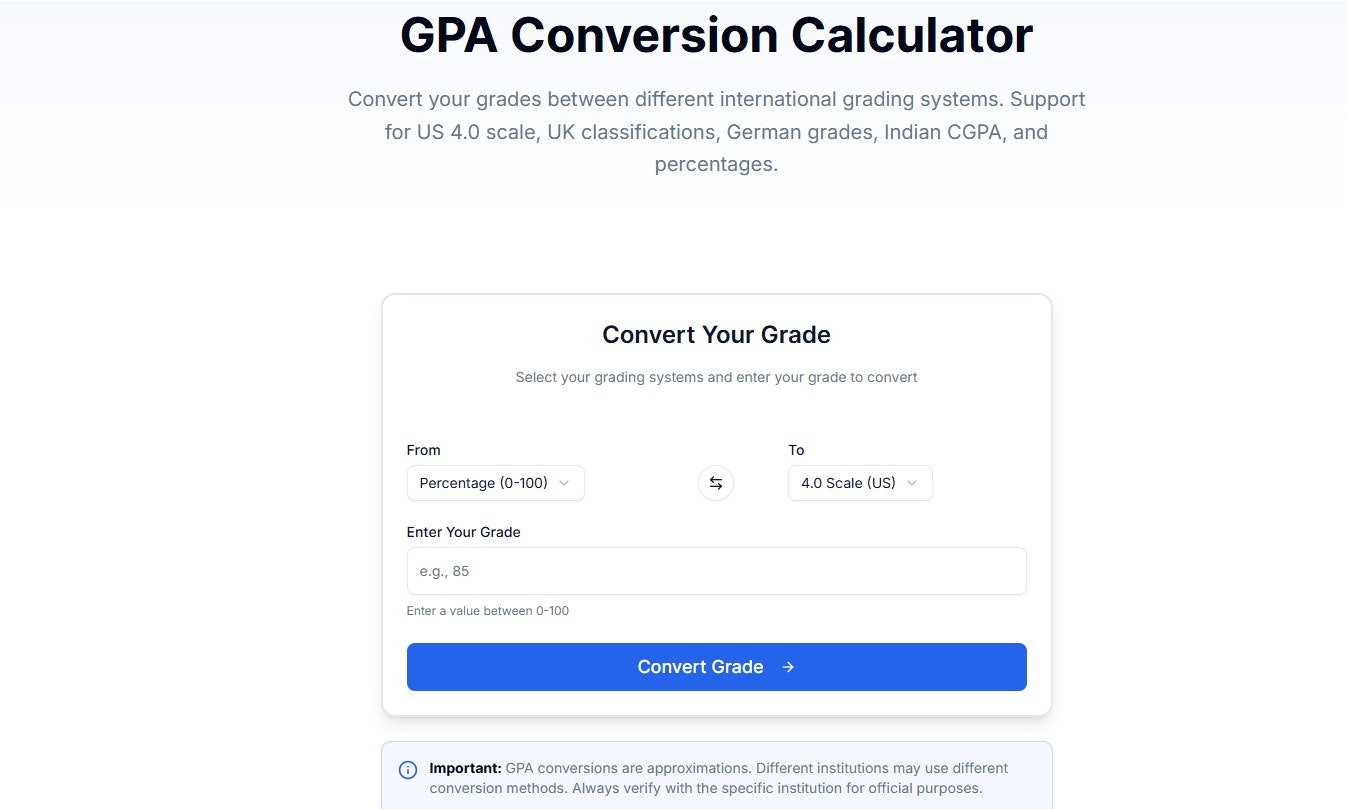
Task: Click the info icon beside the Important note
Action: [408, 769]
